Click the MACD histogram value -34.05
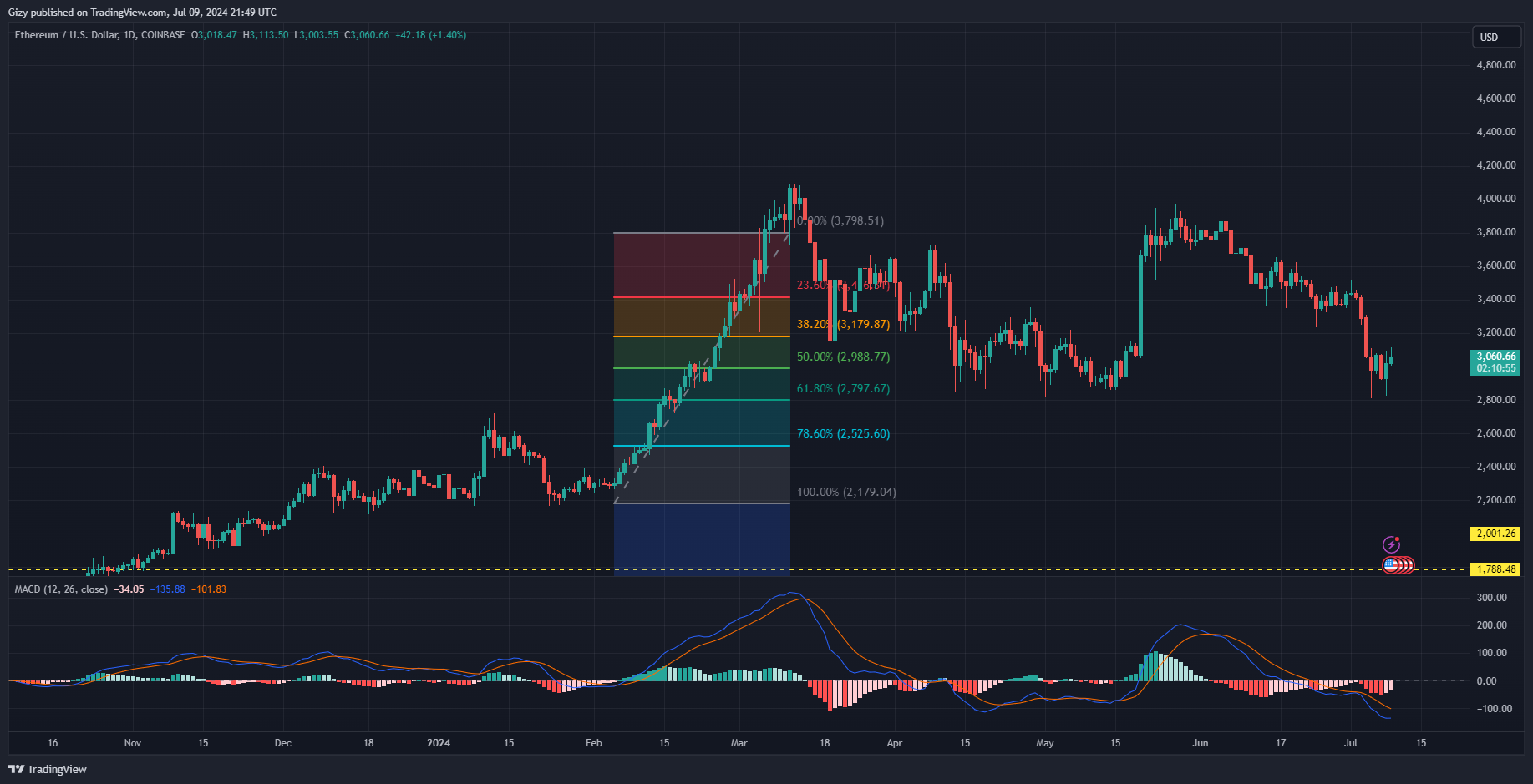The image size is (1533, 784). coord(129,589)
